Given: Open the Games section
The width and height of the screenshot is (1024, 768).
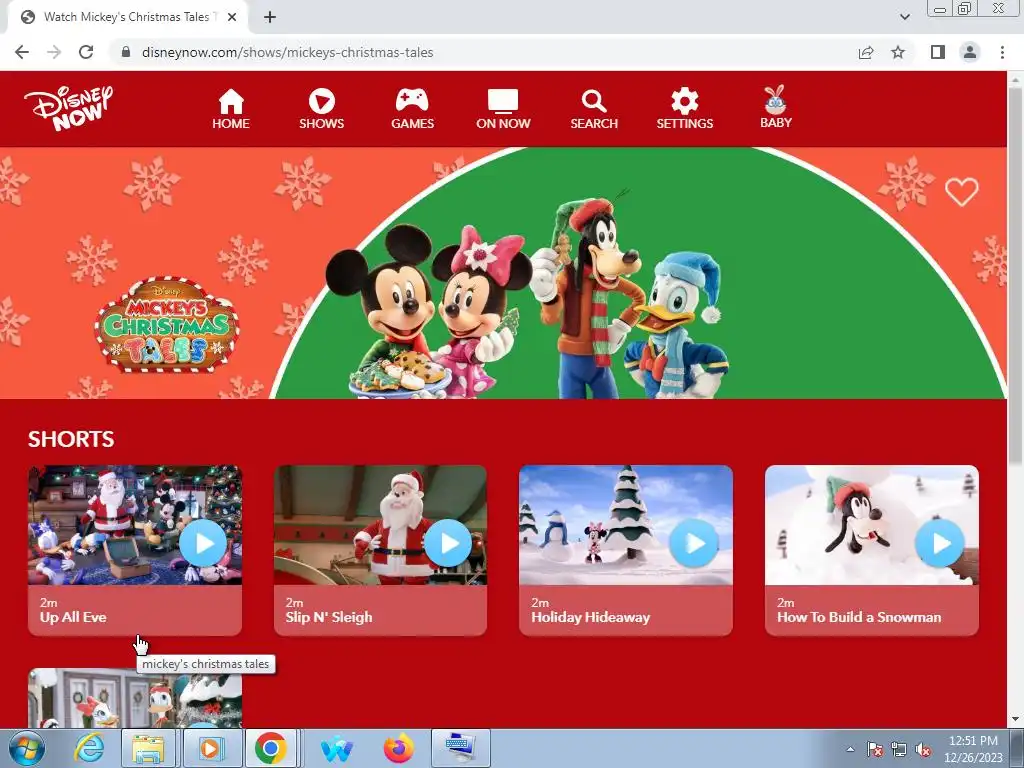Looking at the screenshot, I should click(412, 109).
